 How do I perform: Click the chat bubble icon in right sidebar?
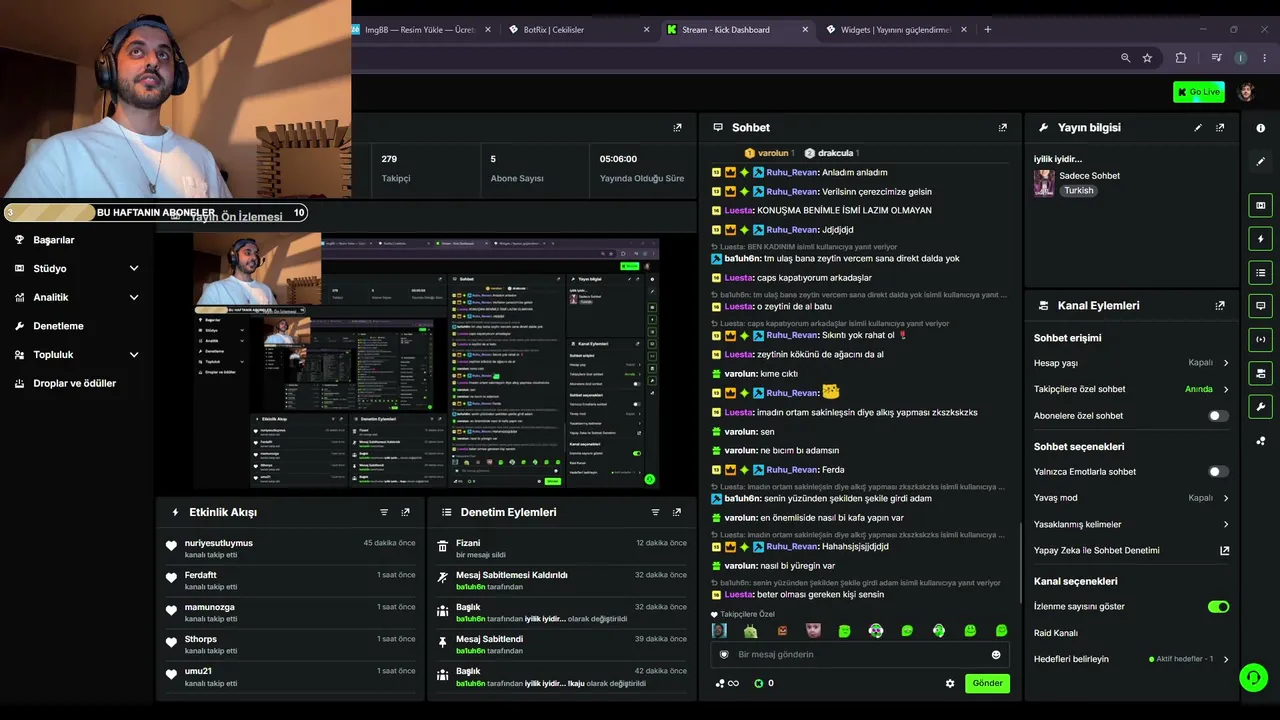point(1260,306)
